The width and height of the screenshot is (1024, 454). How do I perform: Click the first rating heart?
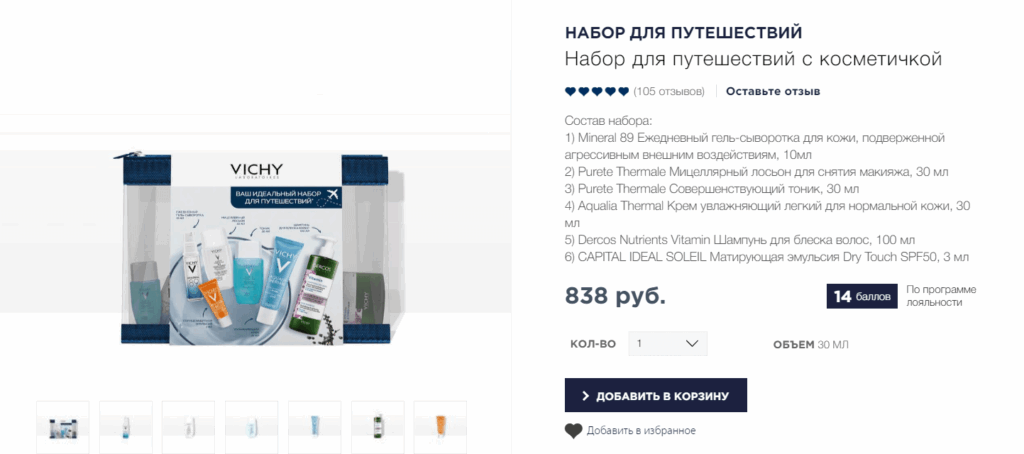[571, 91]
